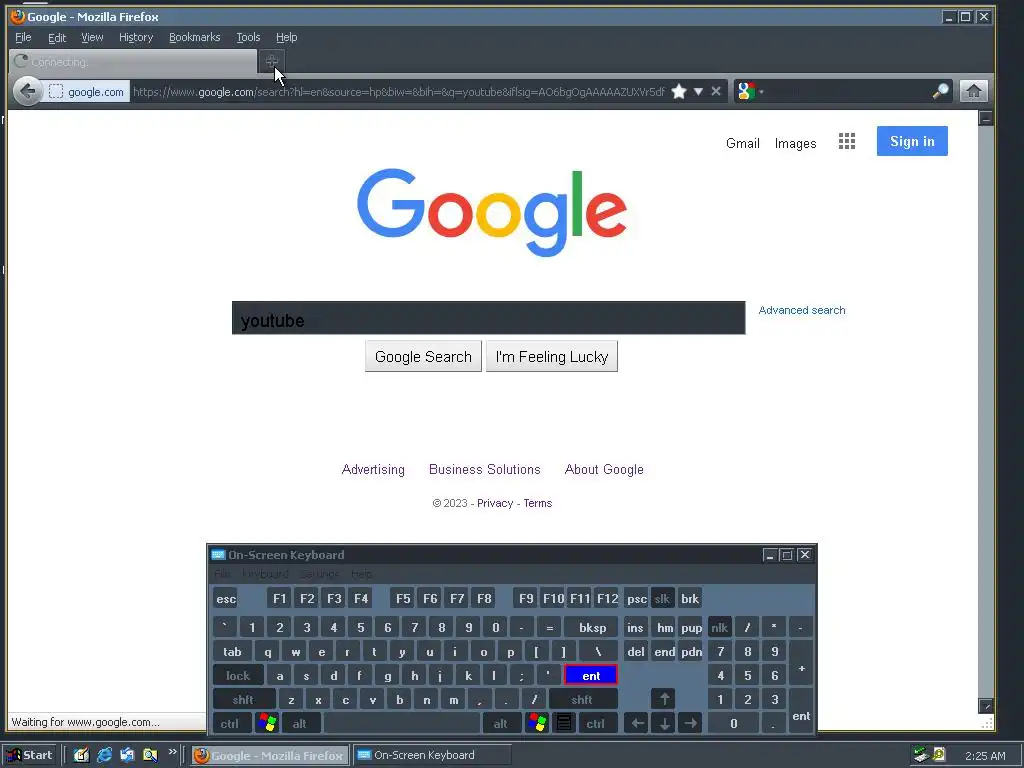The height and width of the screenshot is (768, 1024).
Task: Click the context menu key on keyboard
Action: point(564,724)
